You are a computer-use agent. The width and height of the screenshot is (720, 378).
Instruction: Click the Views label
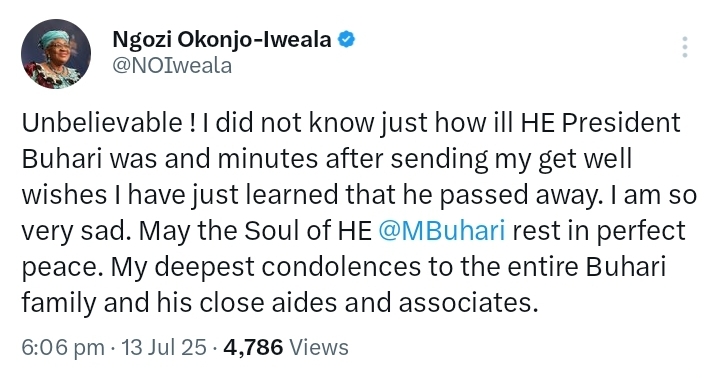(x=319, y=347)
